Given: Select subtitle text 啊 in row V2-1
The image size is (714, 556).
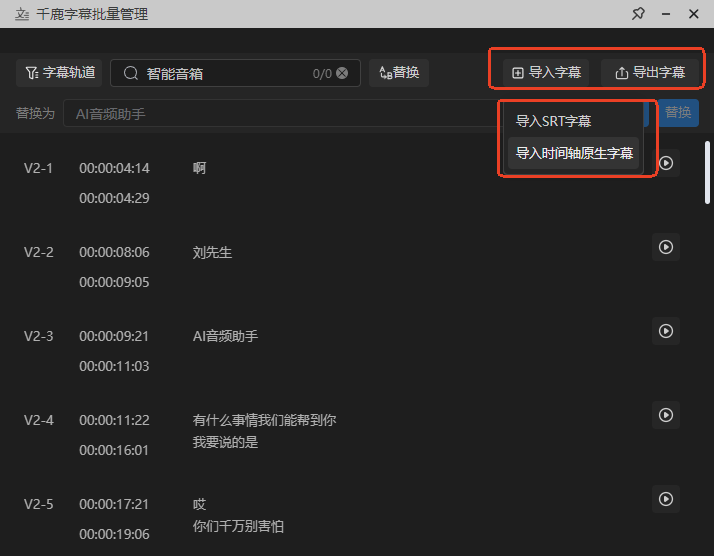Looking at the screenshot, I should pos(199,168).
